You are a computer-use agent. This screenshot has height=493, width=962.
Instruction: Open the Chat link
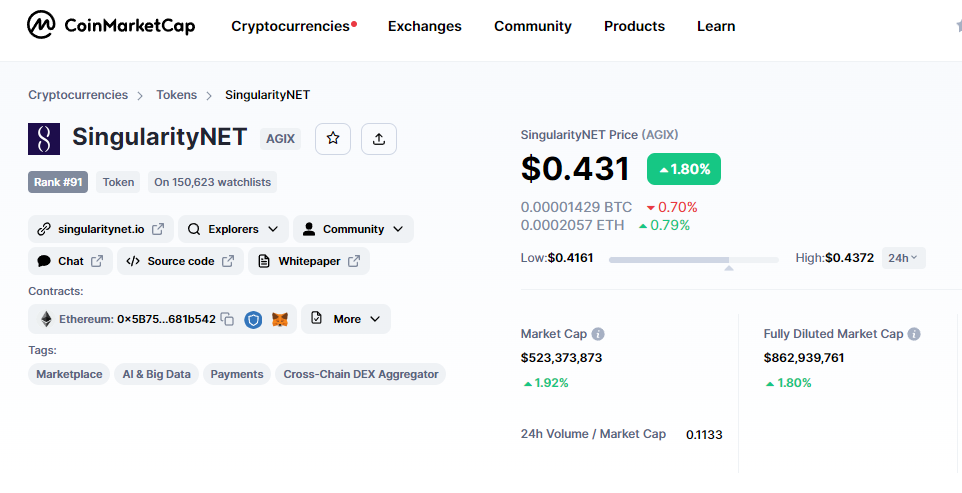[x=71, y=261]
